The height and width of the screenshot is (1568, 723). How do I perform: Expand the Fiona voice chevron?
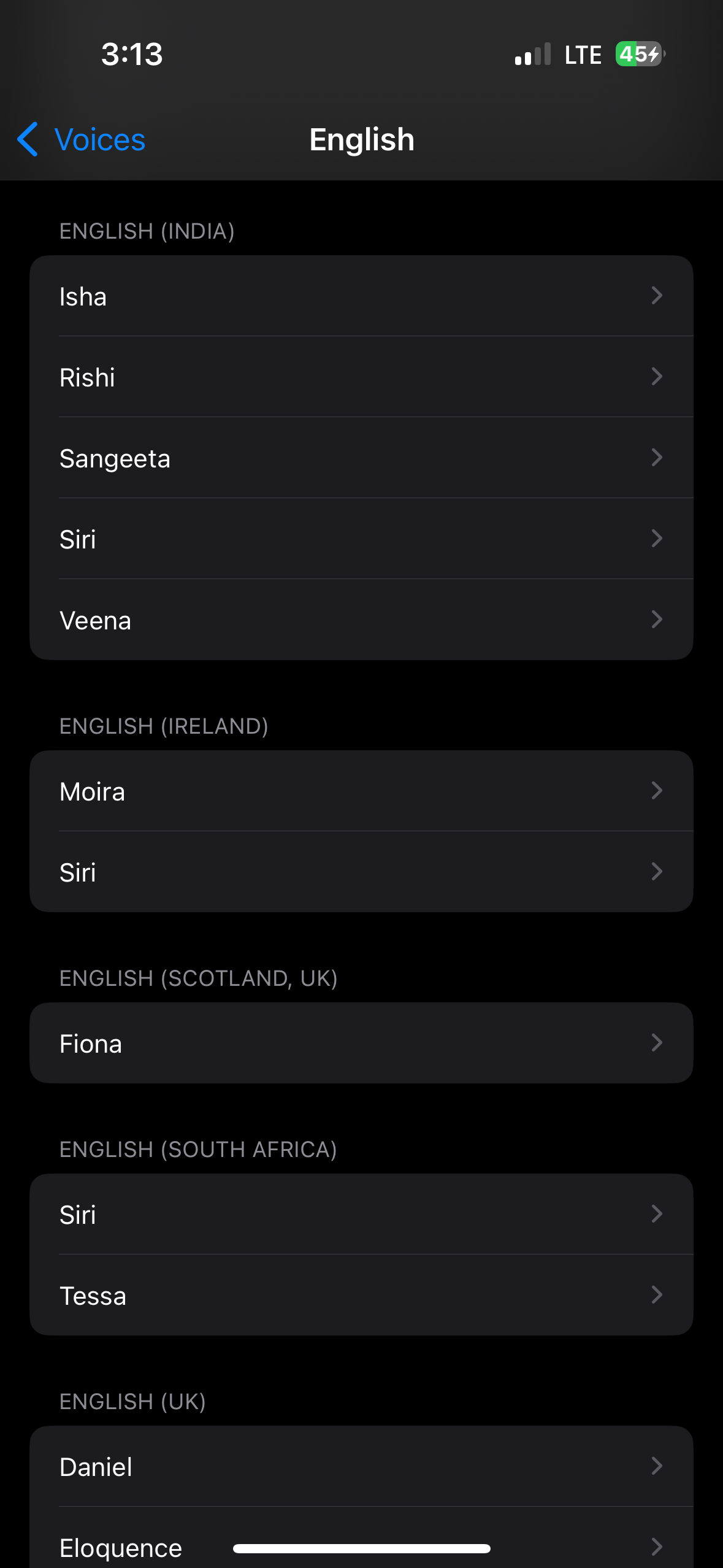pyautogui.click(x=656, y=1042)
